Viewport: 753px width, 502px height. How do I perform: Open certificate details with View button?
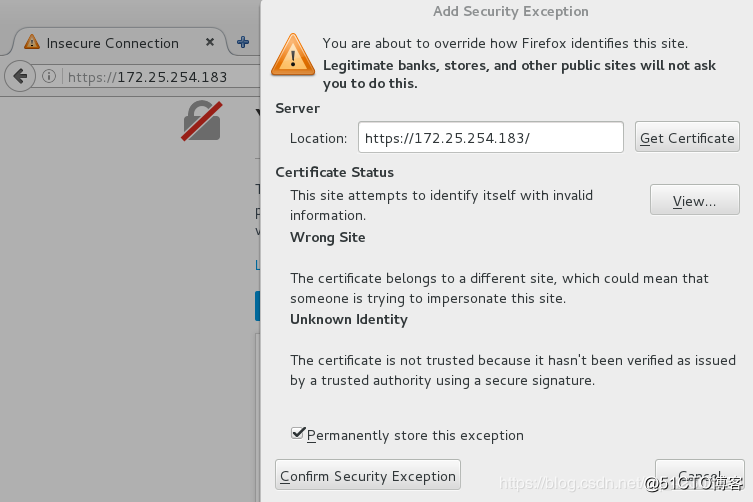(694, 200)
